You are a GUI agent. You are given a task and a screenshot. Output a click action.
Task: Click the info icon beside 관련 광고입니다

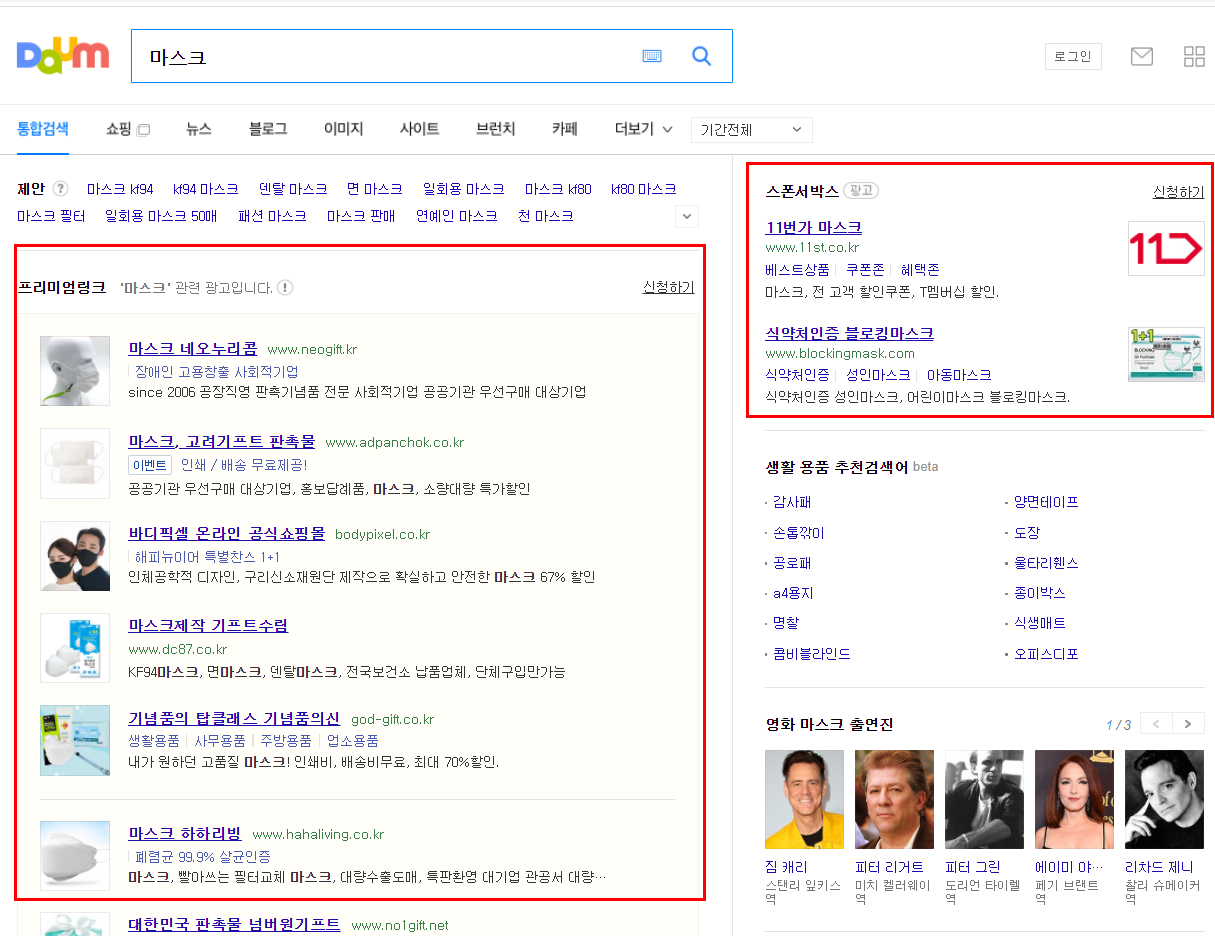[285, 288]
